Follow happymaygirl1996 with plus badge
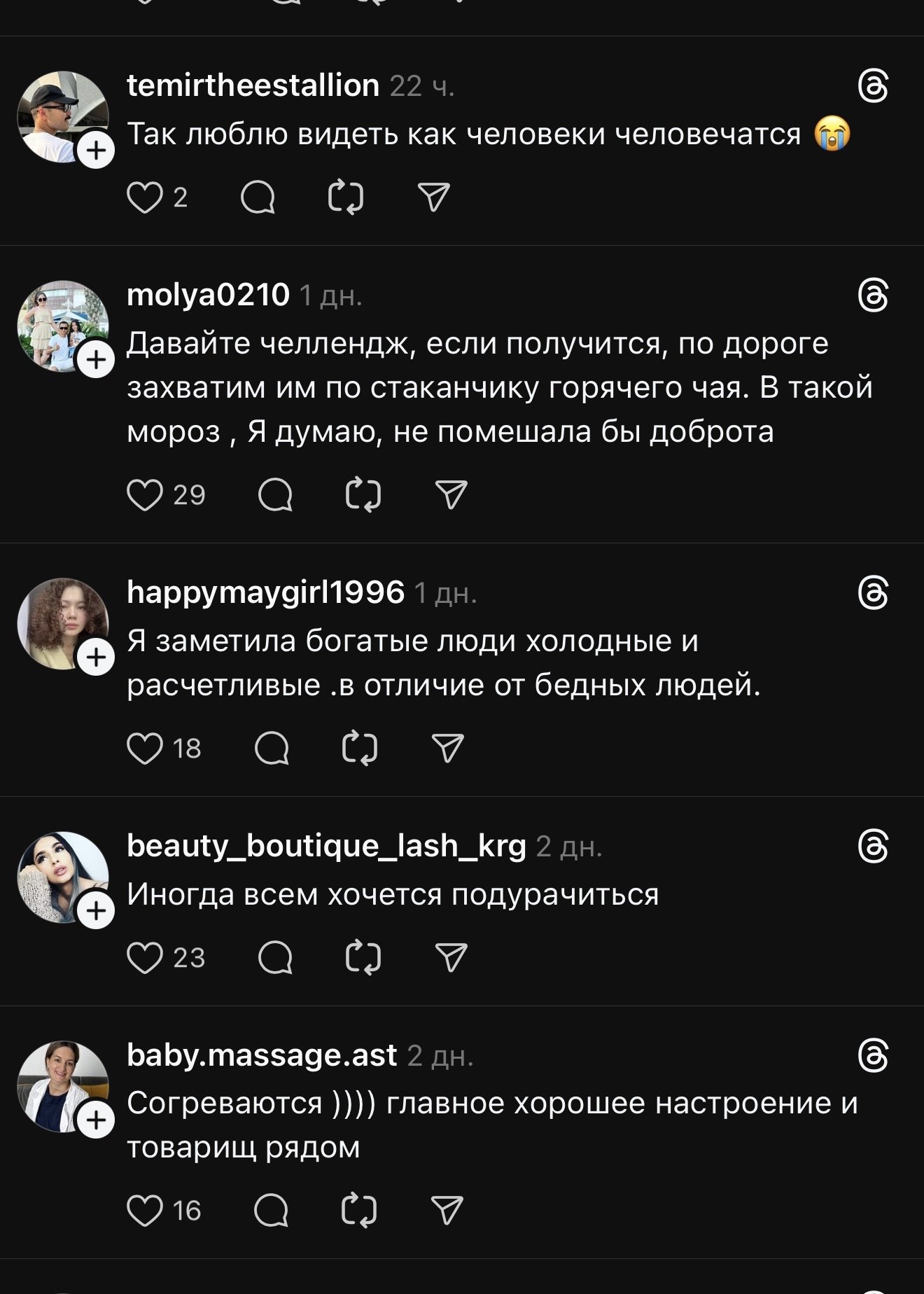Viewport: 924px width, 1294px height. coord(97,658)
